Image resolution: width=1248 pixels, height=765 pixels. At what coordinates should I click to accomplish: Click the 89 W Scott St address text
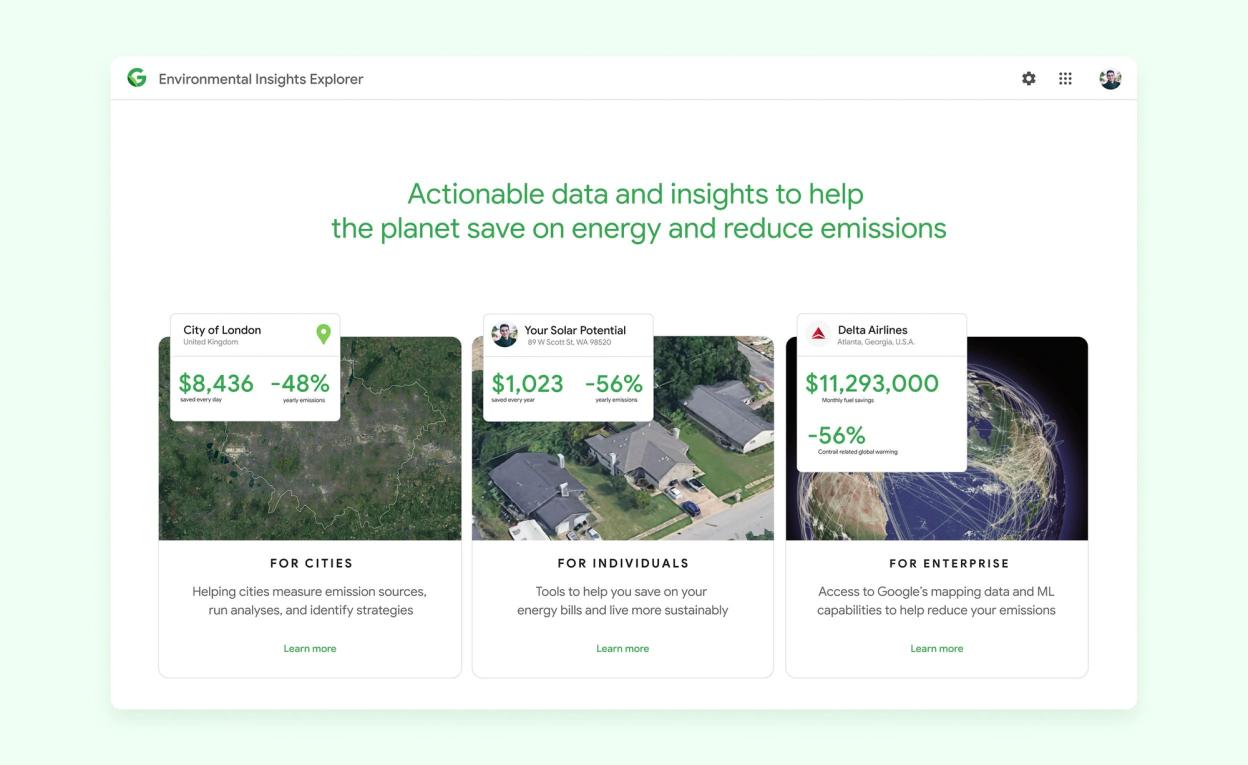coord(569,343)
